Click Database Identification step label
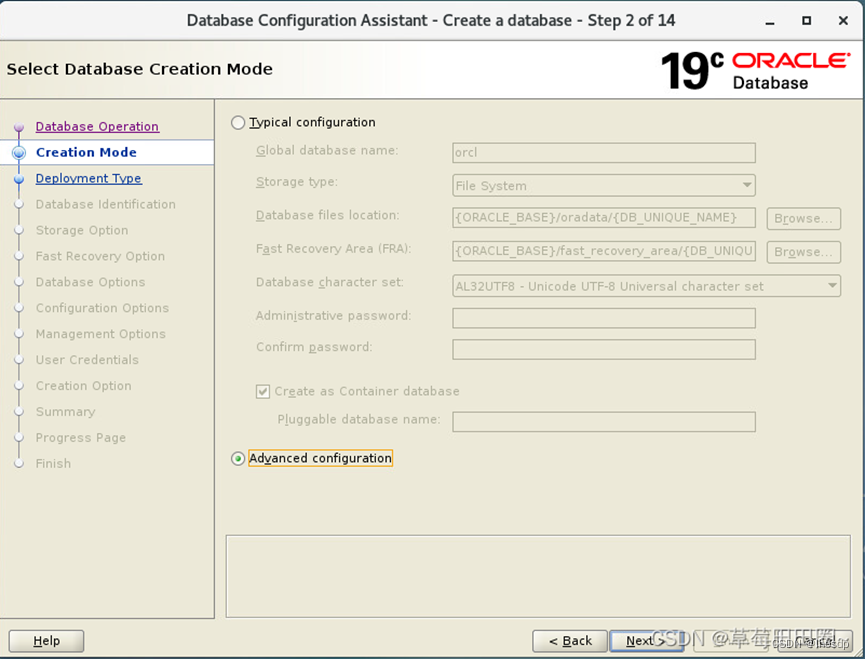 (105, 204)
